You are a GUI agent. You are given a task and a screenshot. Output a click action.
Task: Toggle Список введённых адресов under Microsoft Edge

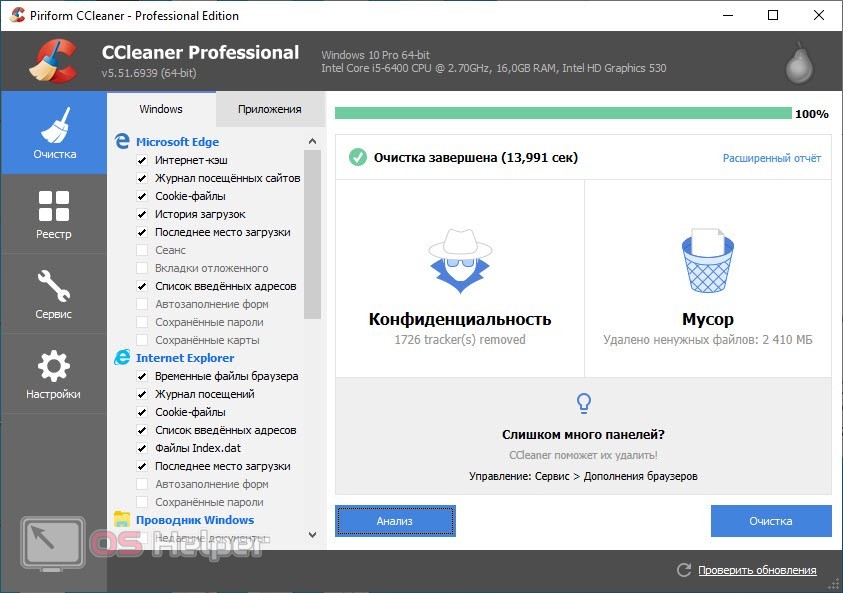click(142, 286)
